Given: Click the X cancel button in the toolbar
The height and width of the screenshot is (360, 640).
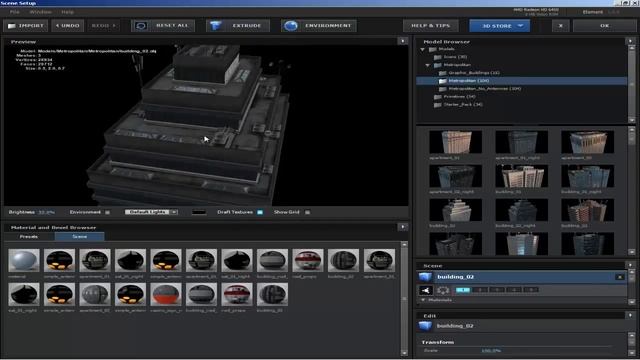Looking at the screenshot, I should (x=560, y=26).
